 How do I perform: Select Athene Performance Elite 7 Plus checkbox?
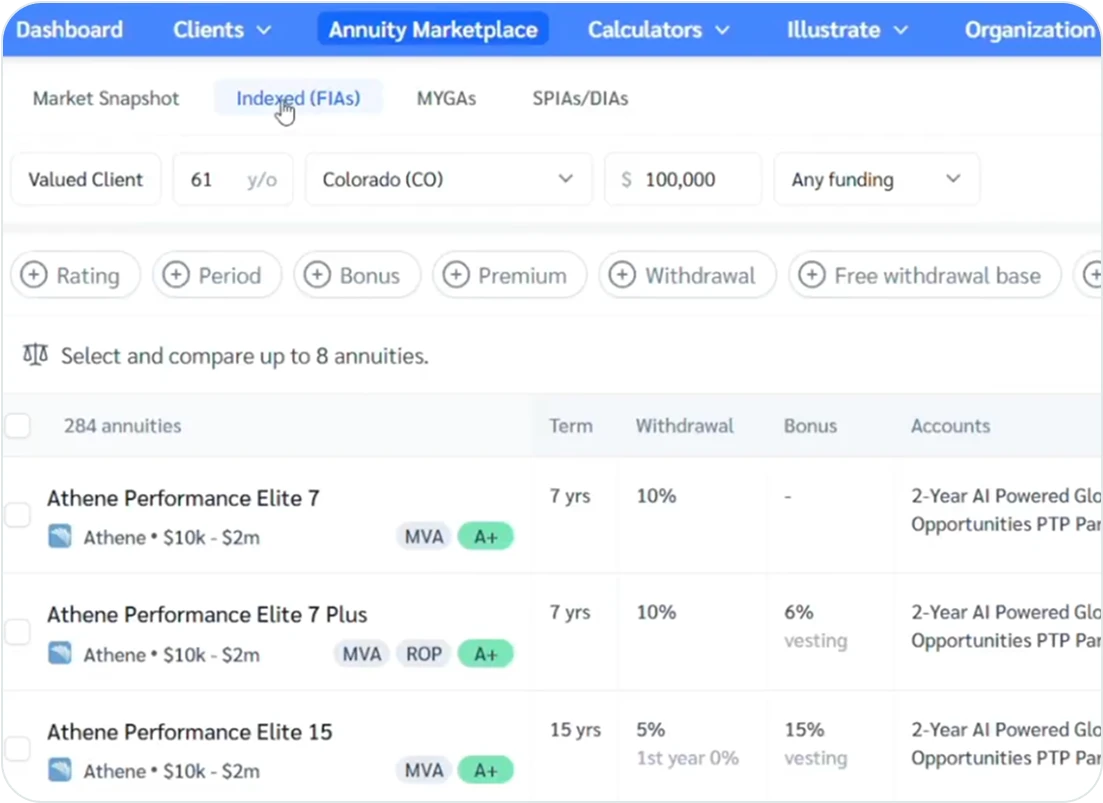(x=16, y=631)
